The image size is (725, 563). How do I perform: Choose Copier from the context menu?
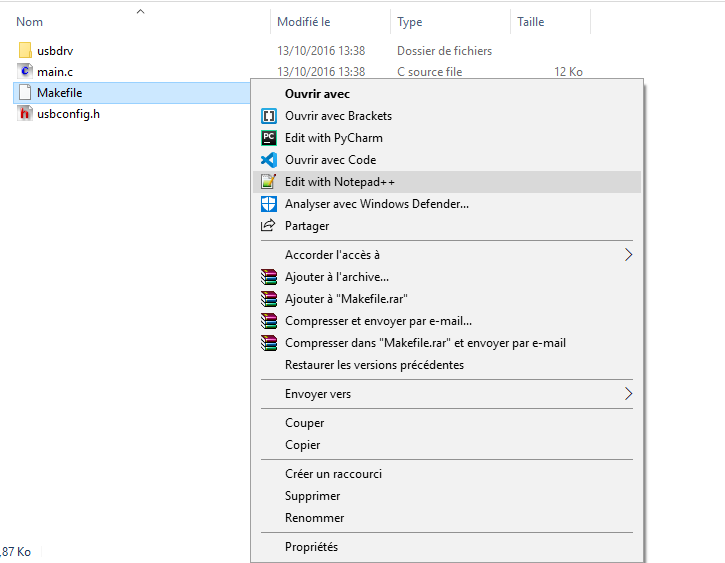(x=302, y=445)
